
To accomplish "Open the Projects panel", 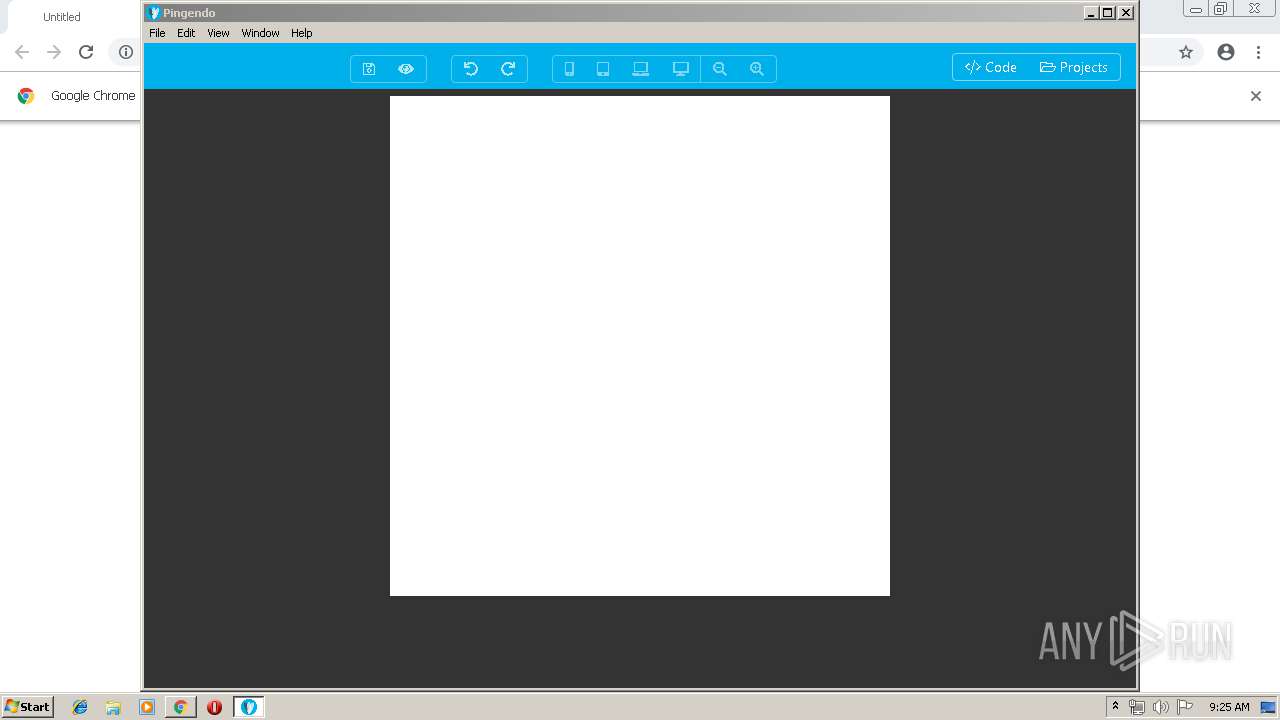I will tap(1074, 67).
